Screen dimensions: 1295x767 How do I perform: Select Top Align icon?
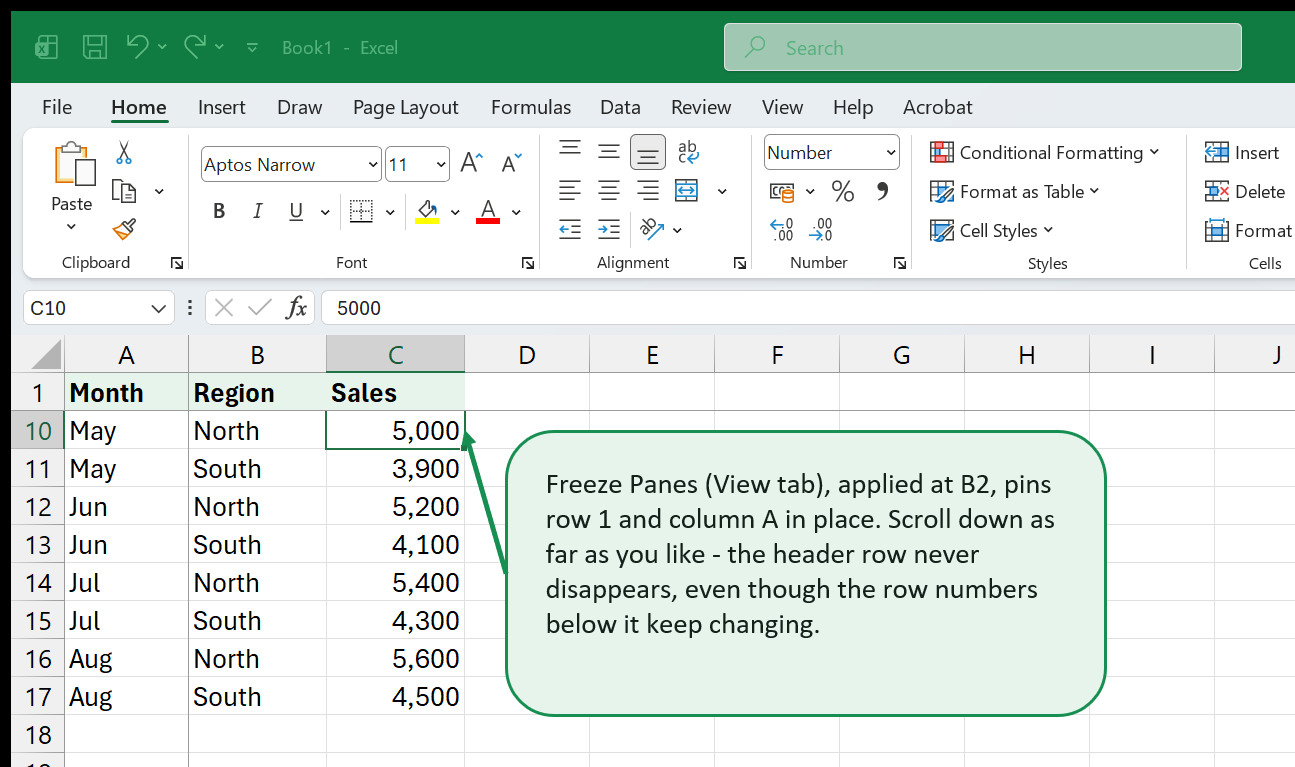(x=570, y=151)
